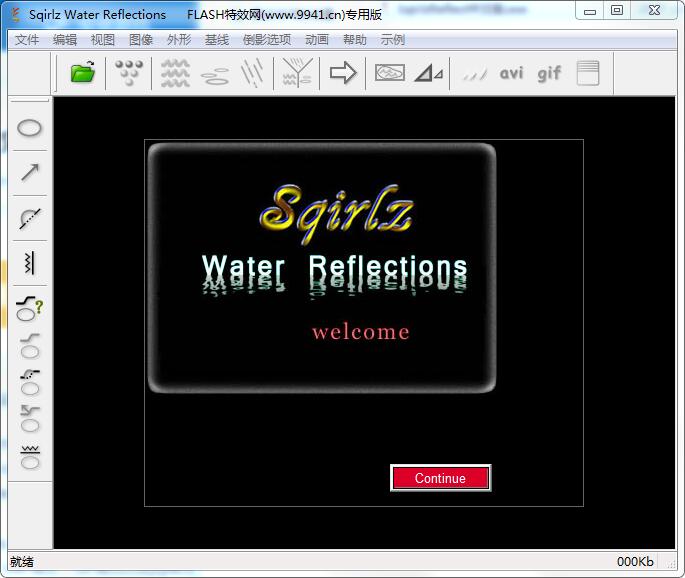Click the framed picture toolbar icon
This screenshot has width=685, height=578.
390,73
